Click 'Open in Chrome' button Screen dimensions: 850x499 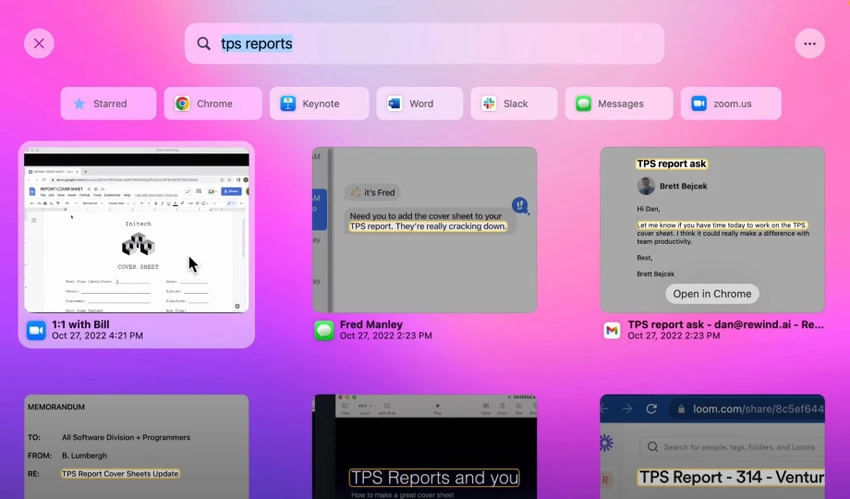coord(712,294)
